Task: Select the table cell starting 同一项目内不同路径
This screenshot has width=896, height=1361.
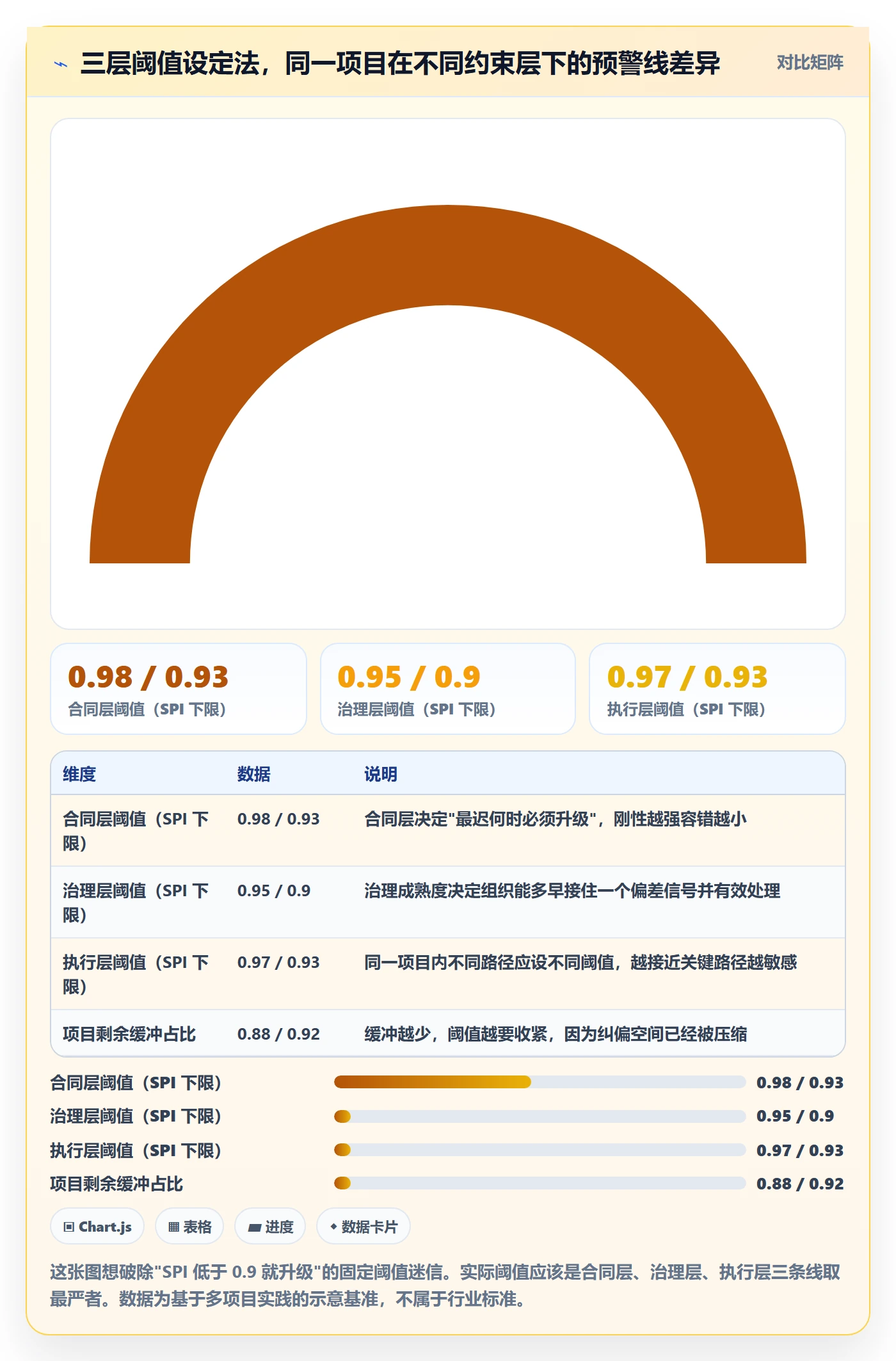Action: (x=598, y=974)
